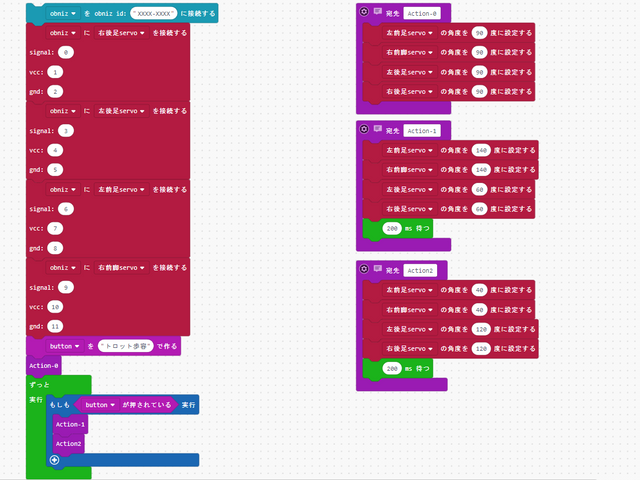
Task: Open button dropdown in the で作る block
Action: coord(66,346)
